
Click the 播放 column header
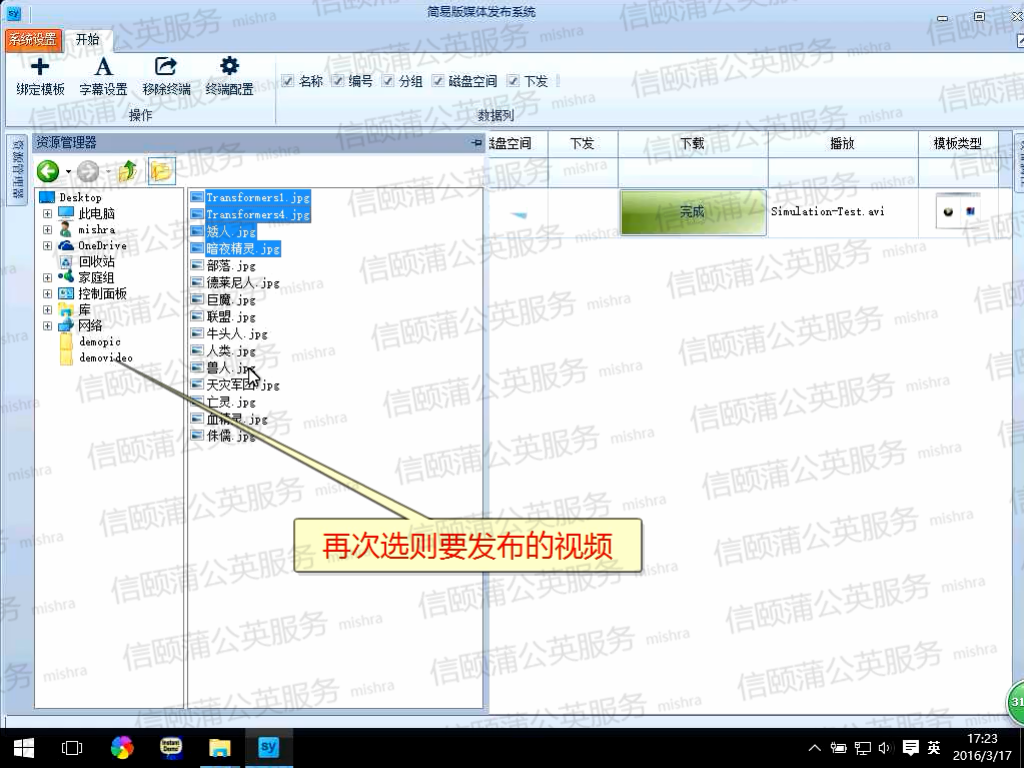pos(842,144)
